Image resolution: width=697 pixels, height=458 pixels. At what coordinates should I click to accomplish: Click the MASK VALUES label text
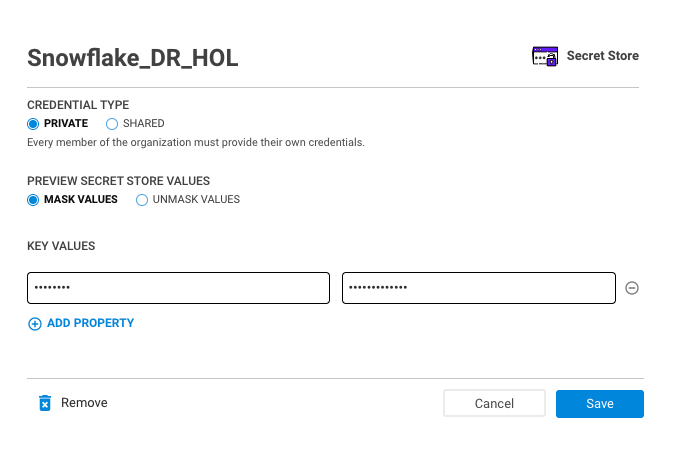point(80,199)
